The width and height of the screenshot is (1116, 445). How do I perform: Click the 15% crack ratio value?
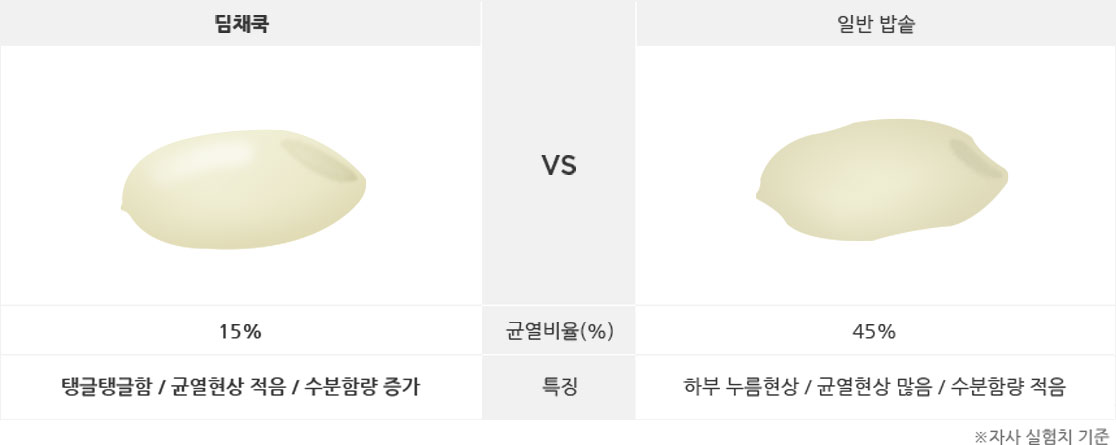[x=240, y=331]
